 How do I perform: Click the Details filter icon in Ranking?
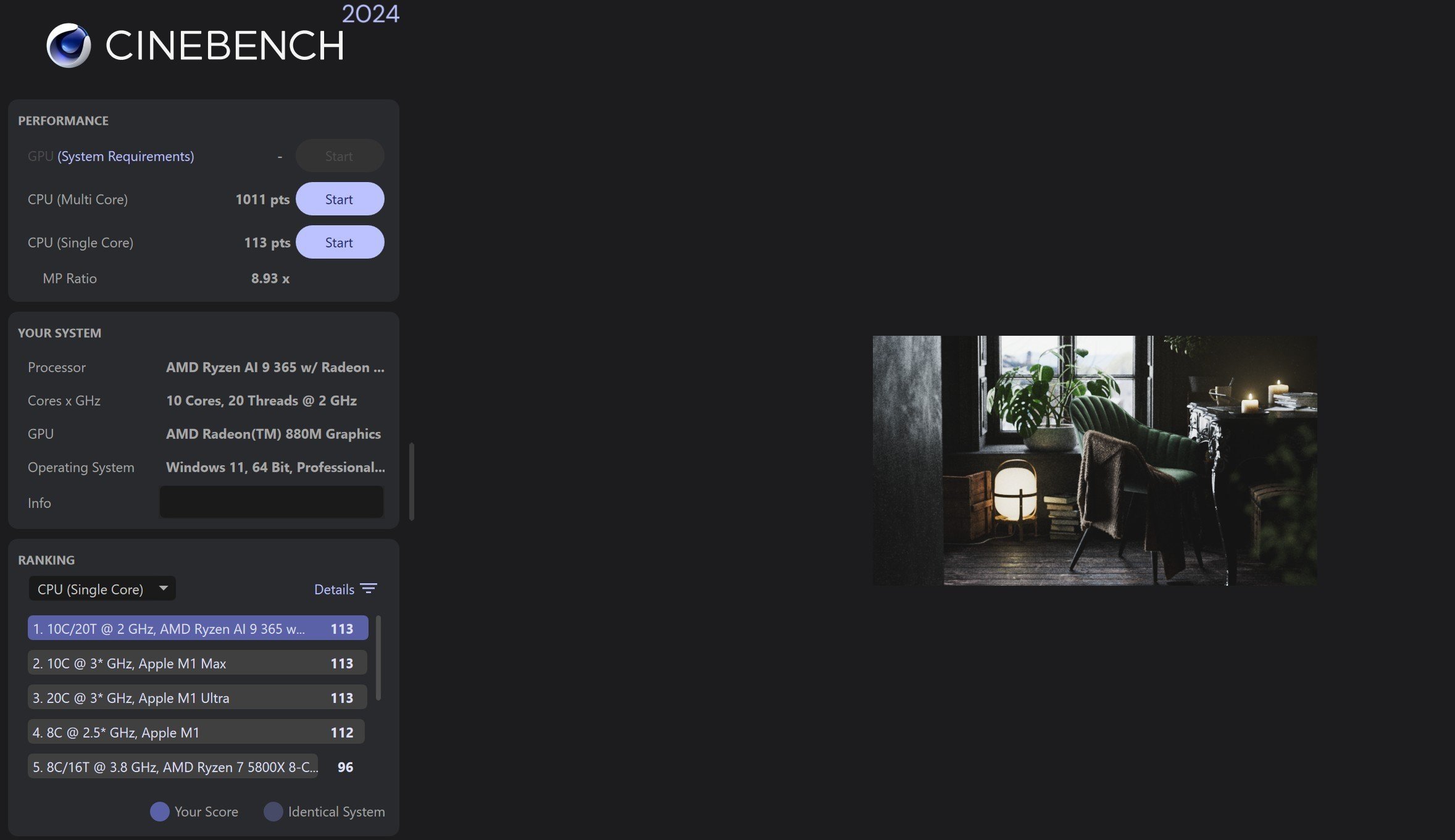pyautogui.click(x=369, y=587)
